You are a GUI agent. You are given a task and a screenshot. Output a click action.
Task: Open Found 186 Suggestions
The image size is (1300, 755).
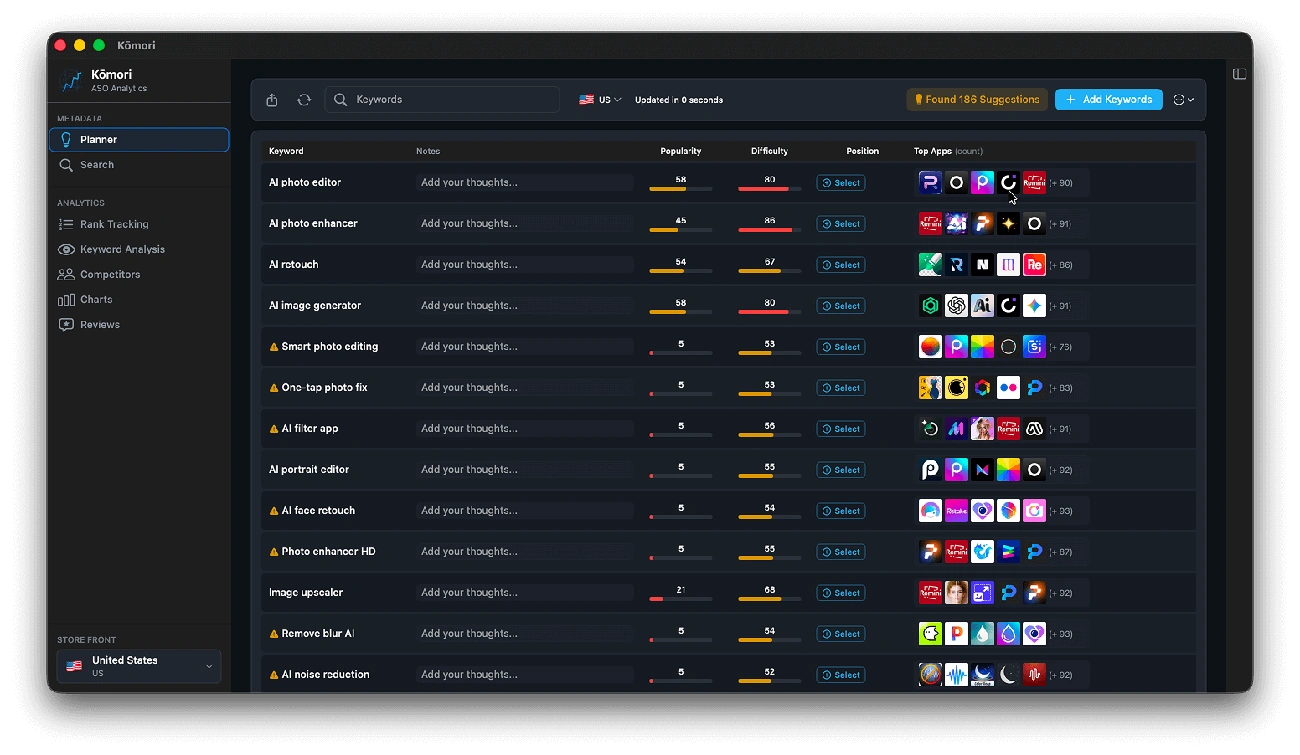tap(976, 99)
